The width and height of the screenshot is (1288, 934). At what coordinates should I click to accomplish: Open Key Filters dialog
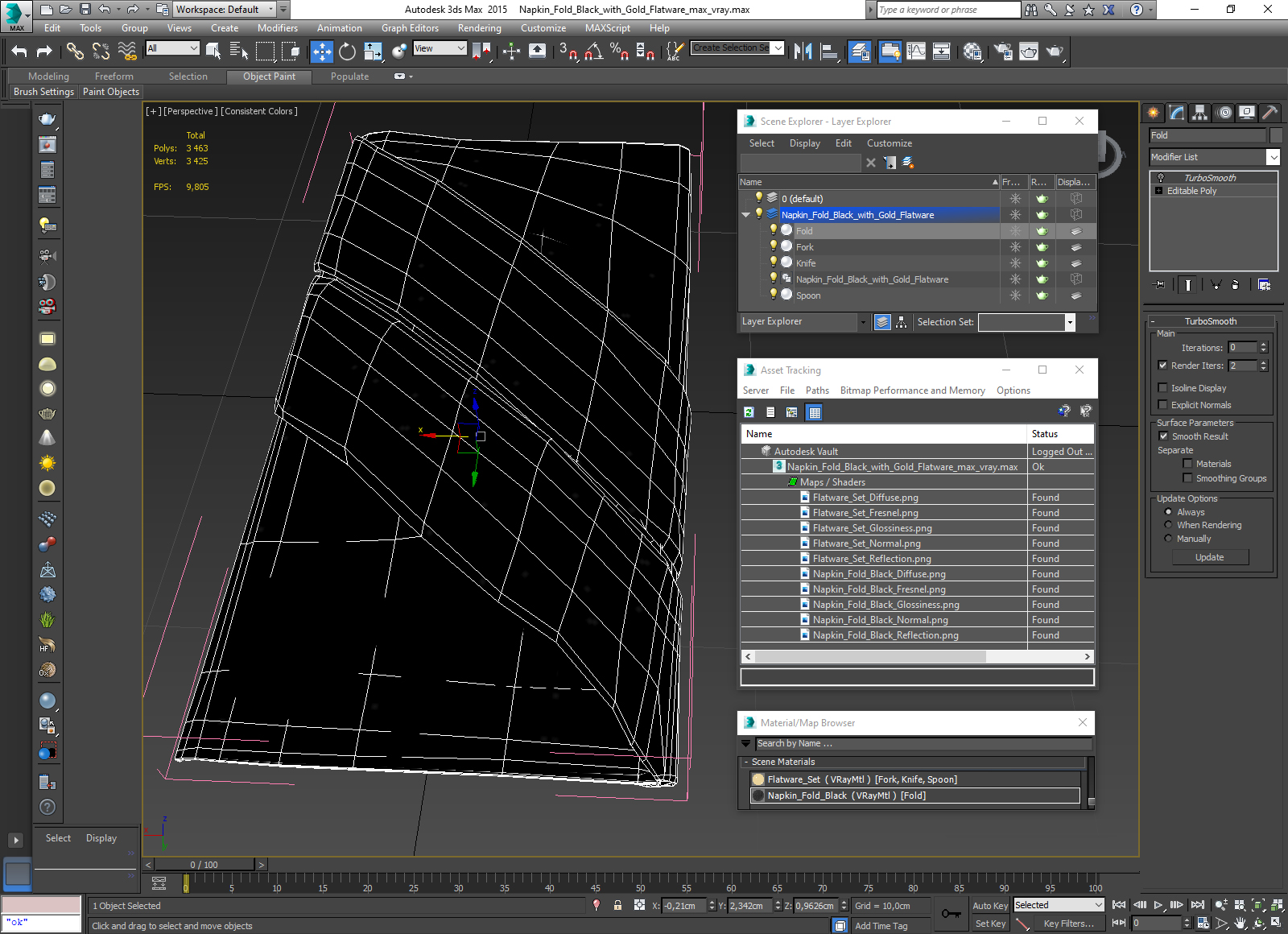coord(1068,924)
